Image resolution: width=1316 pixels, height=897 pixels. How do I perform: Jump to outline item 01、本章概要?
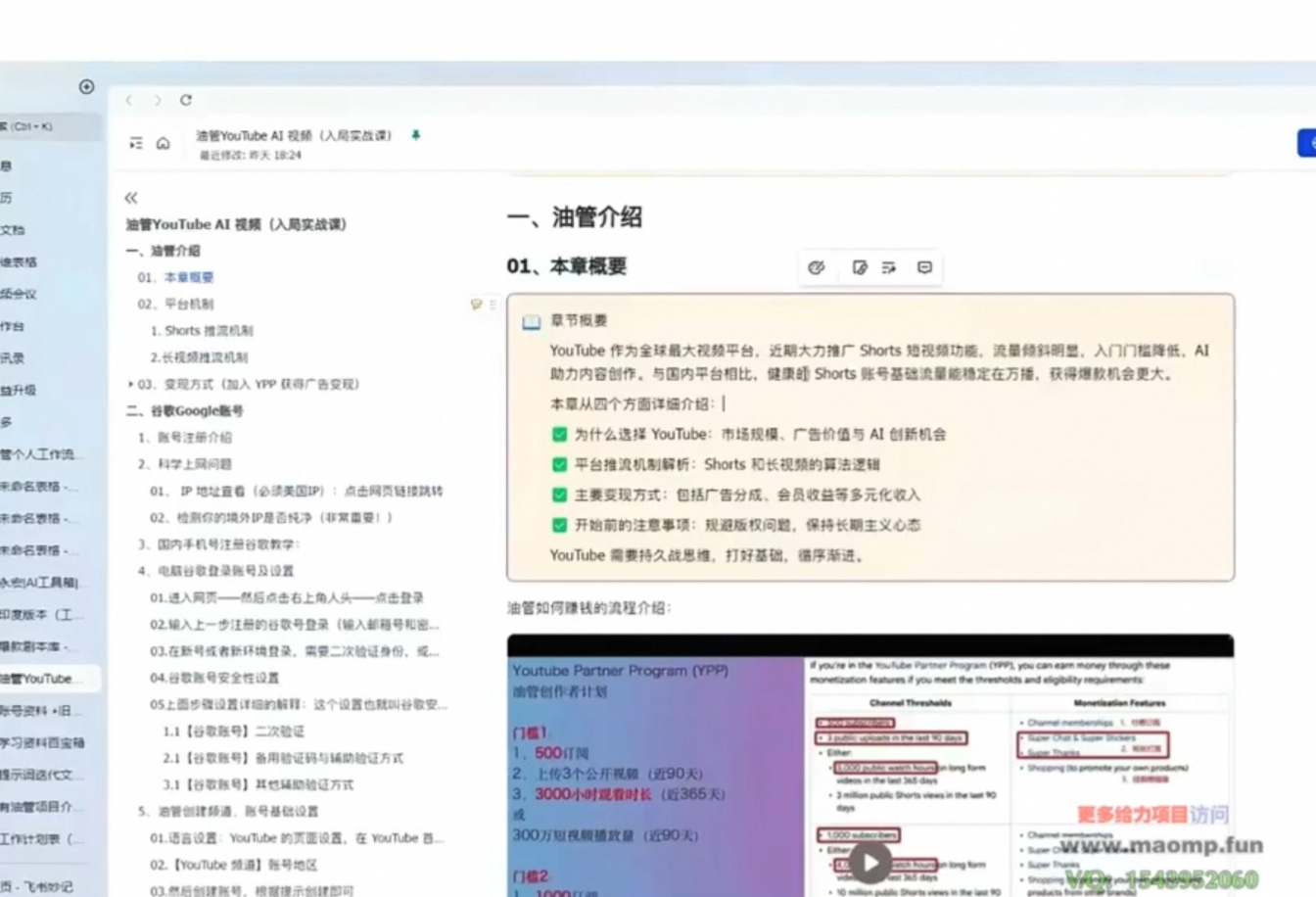pyautogui.click(x=175, y=277)
